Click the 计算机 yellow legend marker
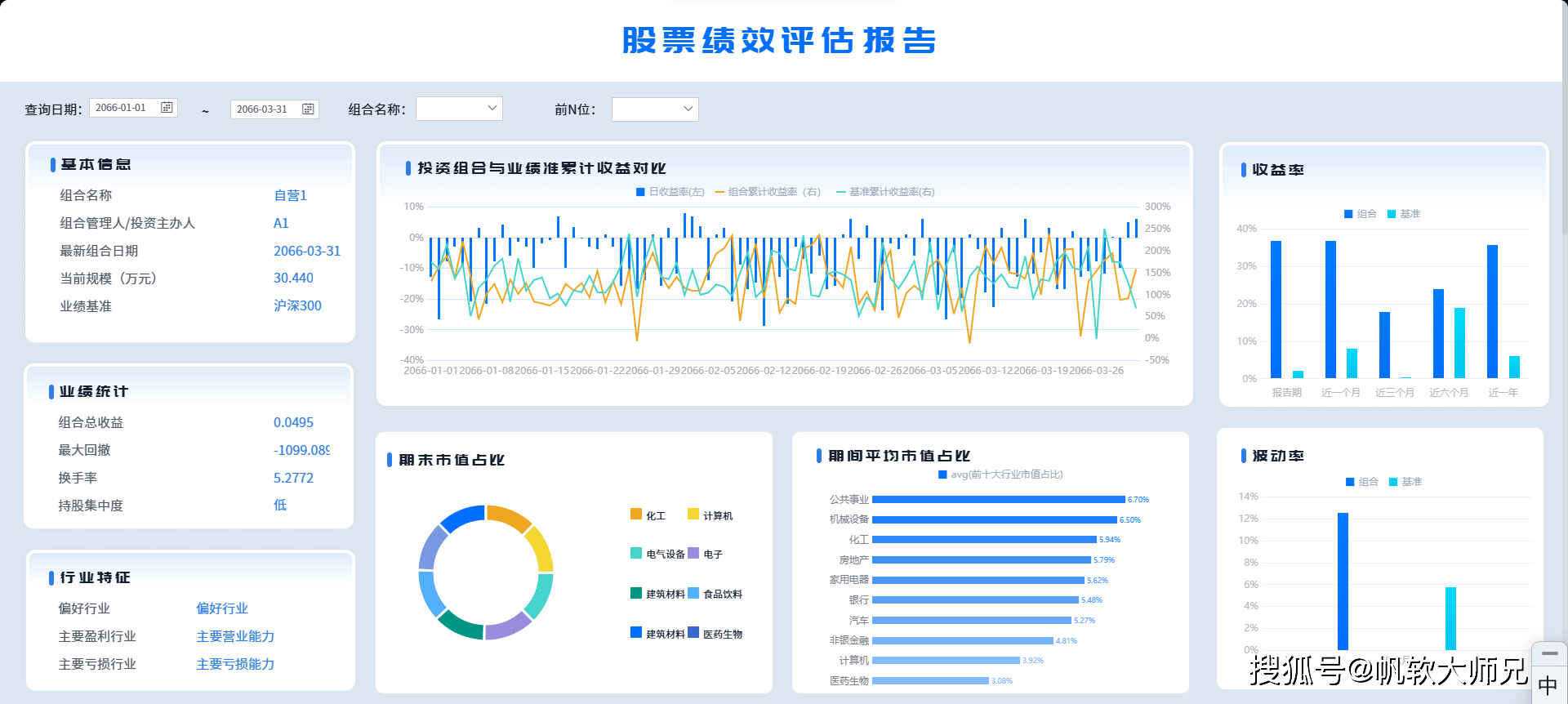The image size is (1568, 704). [x=693, y=515]
